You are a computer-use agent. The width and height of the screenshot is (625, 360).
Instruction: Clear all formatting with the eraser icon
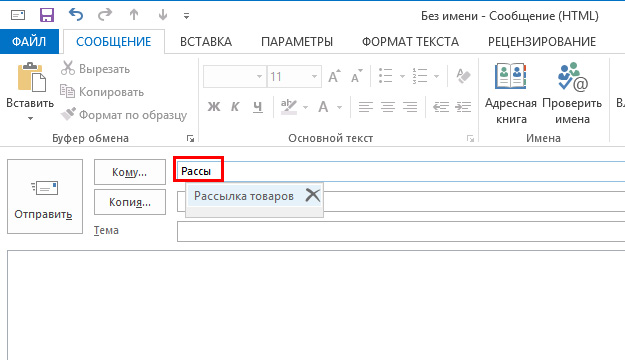pos(463,76)
